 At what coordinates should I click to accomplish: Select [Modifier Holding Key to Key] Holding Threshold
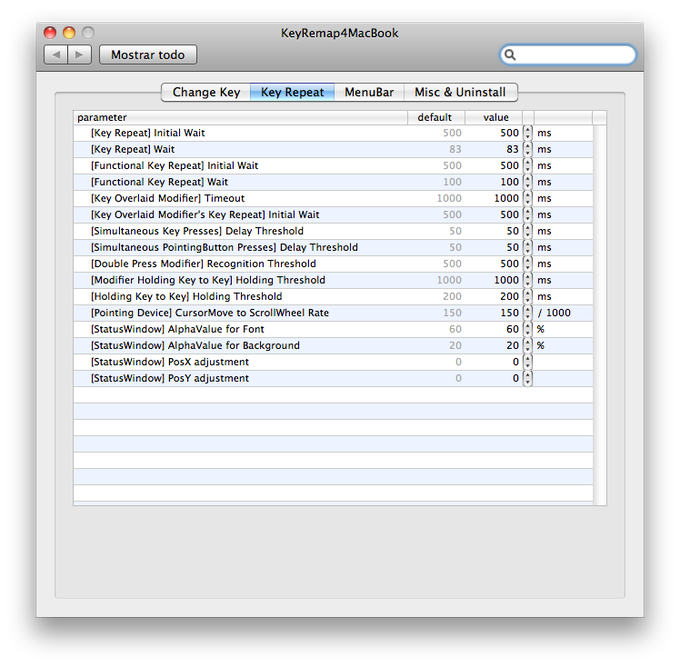[333, 280]
